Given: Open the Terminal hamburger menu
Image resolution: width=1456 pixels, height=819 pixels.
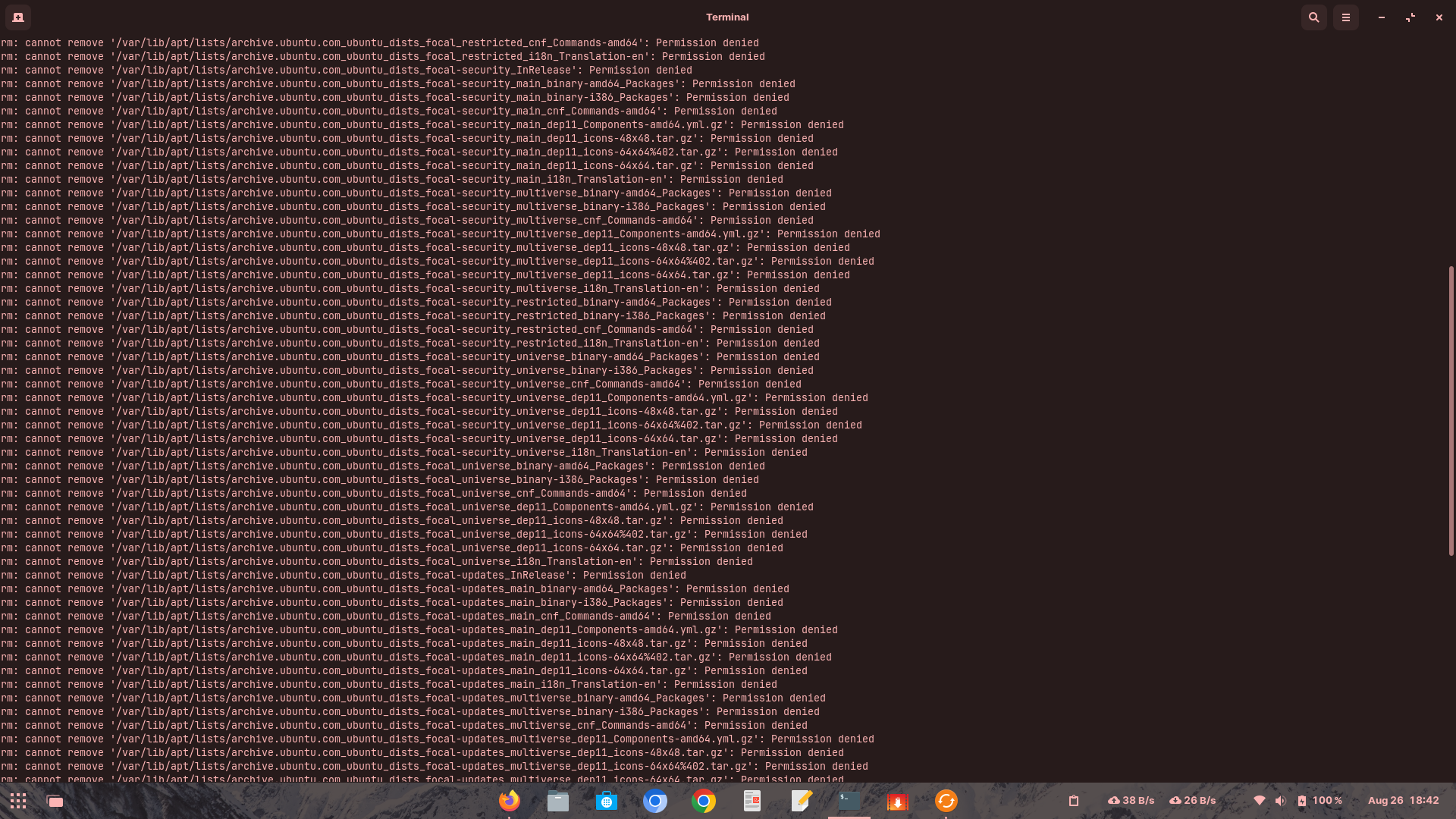Looking at the screenshot, I should click(1346, 17).
